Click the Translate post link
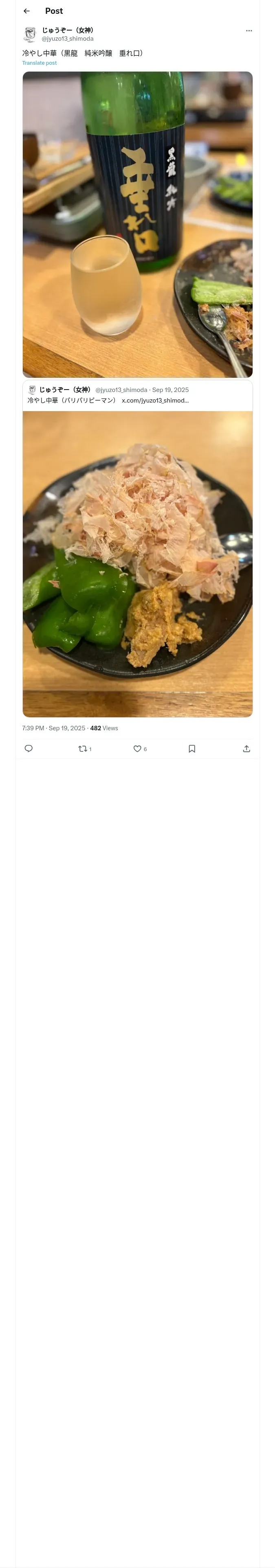Screen dimensions: 275x1568 tap(40, 63)
